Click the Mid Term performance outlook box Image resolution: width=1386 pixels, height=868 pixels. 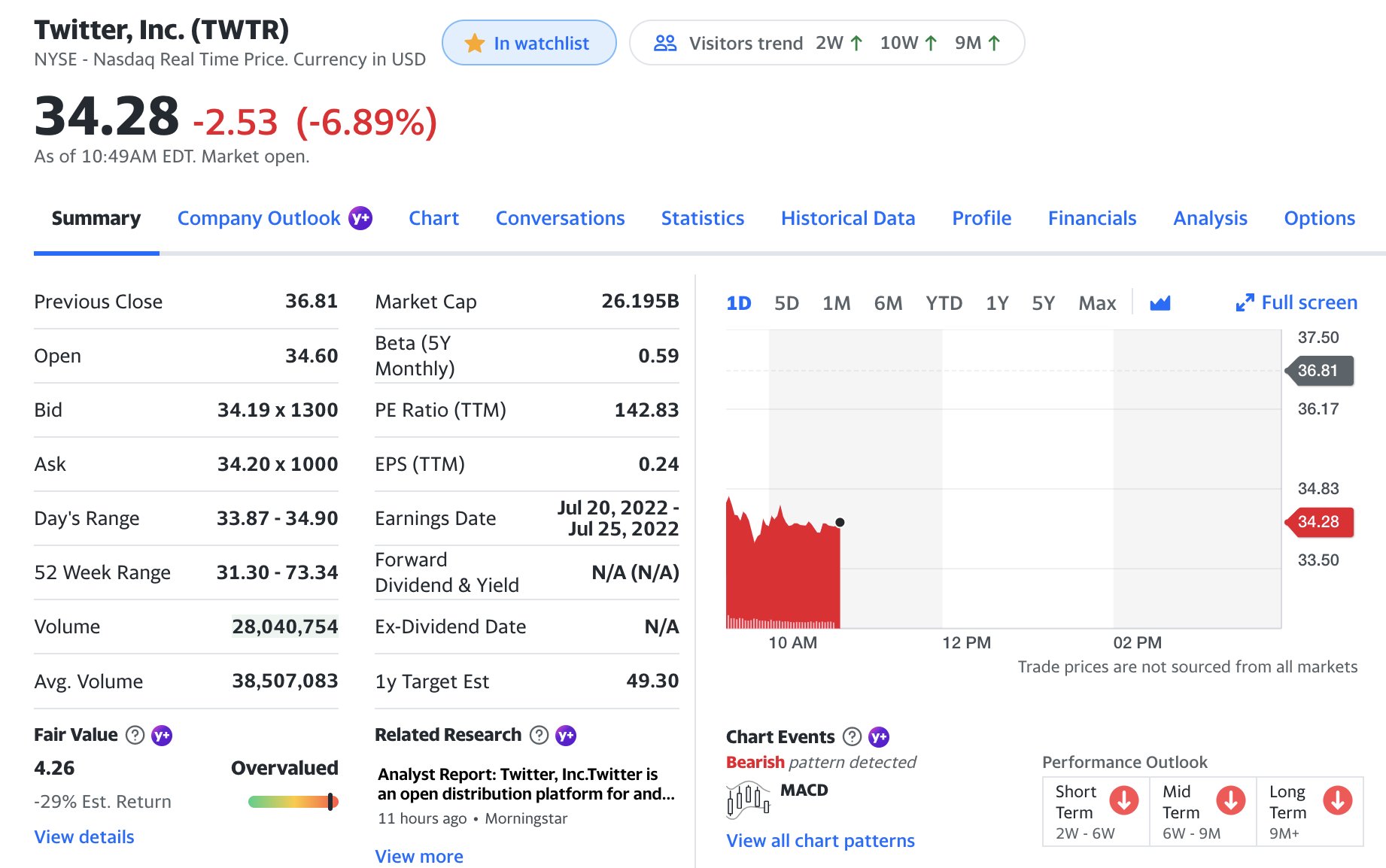(x=1203, y=812)
